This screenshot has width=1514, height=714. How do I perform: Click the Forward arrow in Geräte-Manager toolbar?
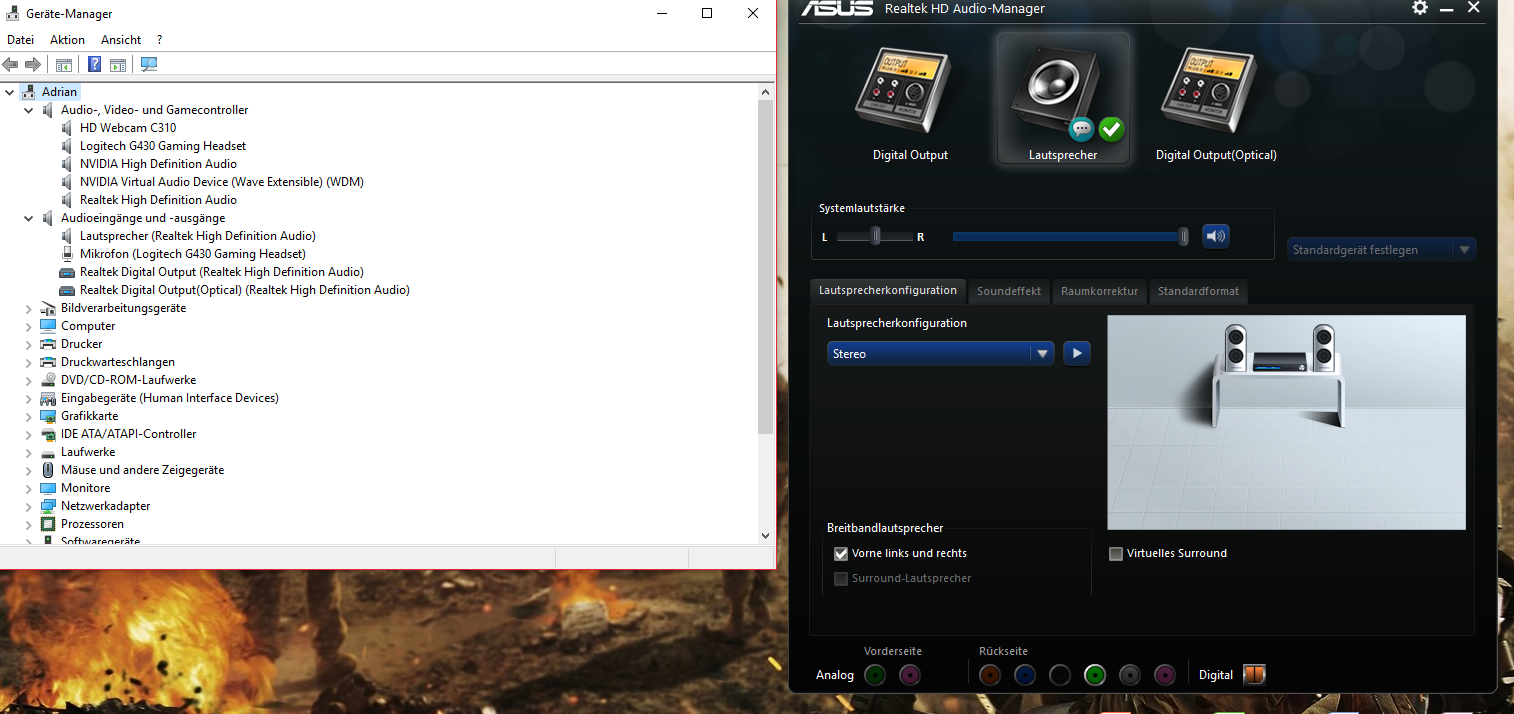(33, 65)
